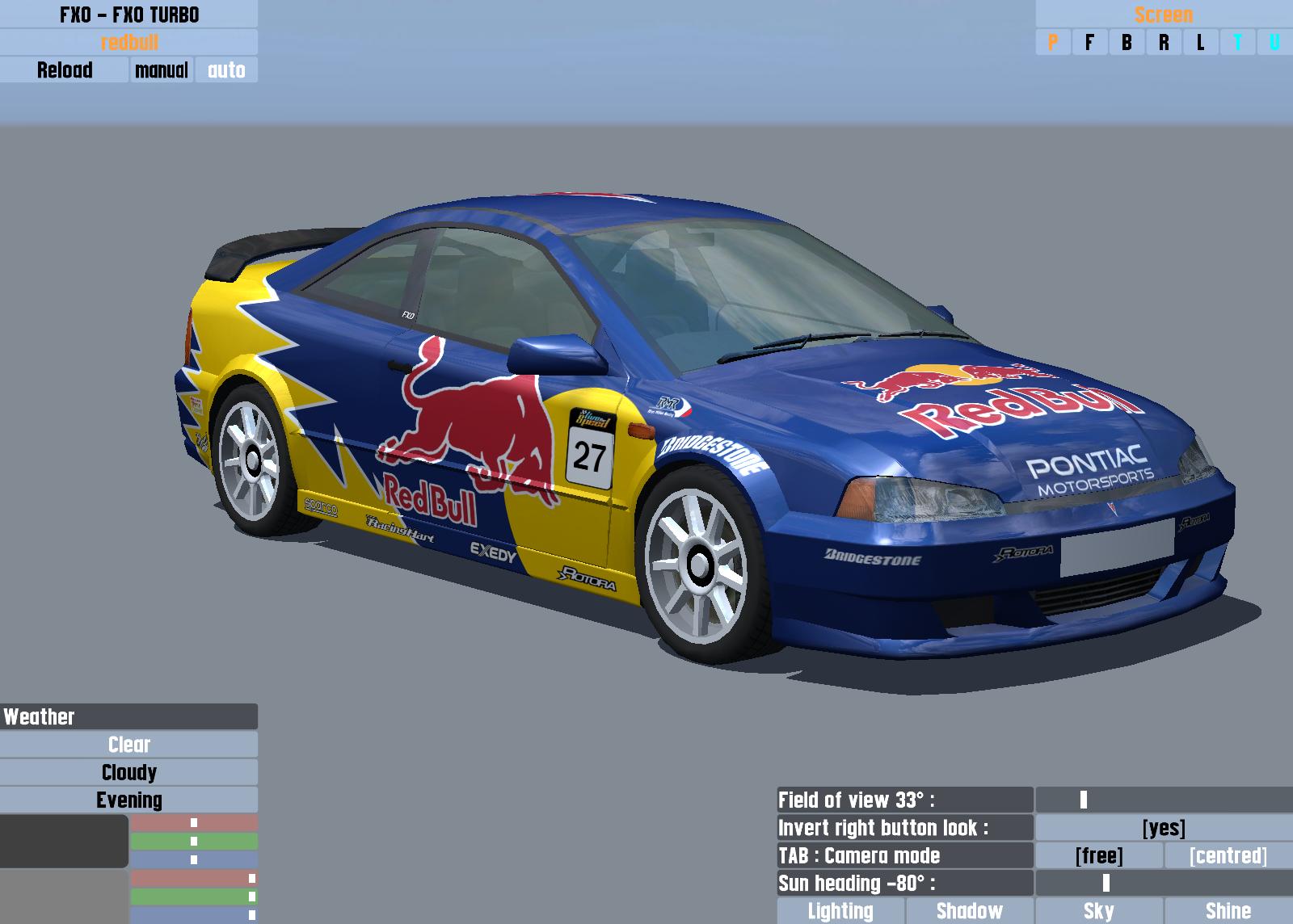The width and height of the screenshot is (1293, 924).
Task: Switch skin reload mode to auto
Action: [x=226, y=69]
